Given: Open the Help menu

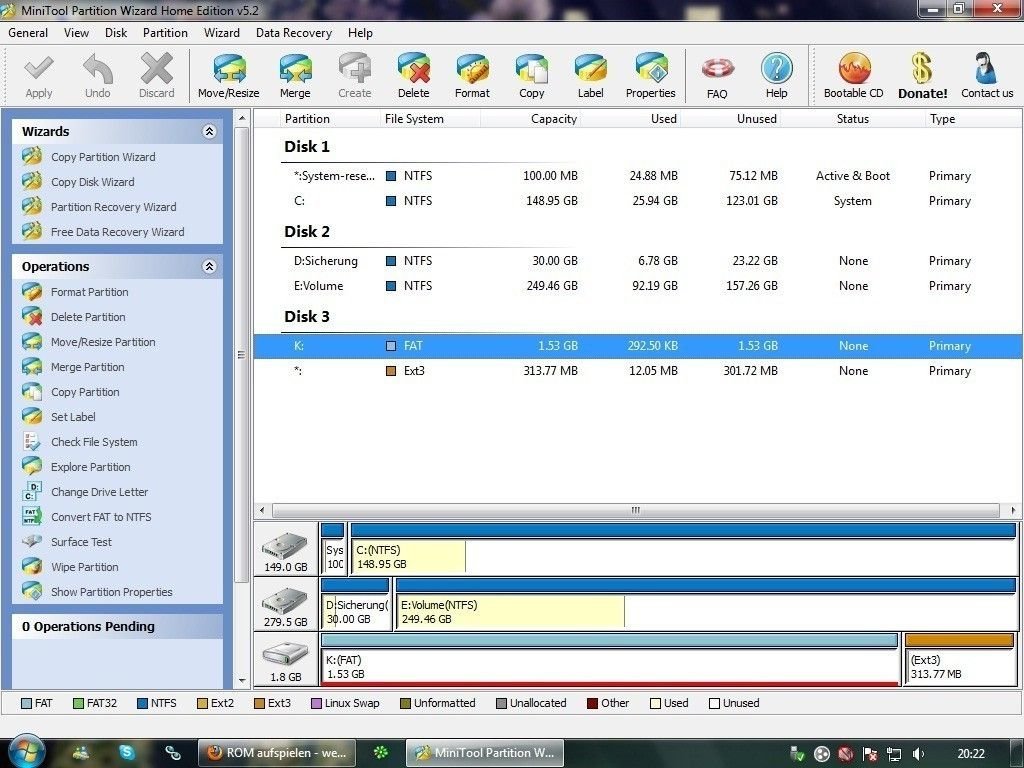Looking at the screenshot, I should 360,33.
